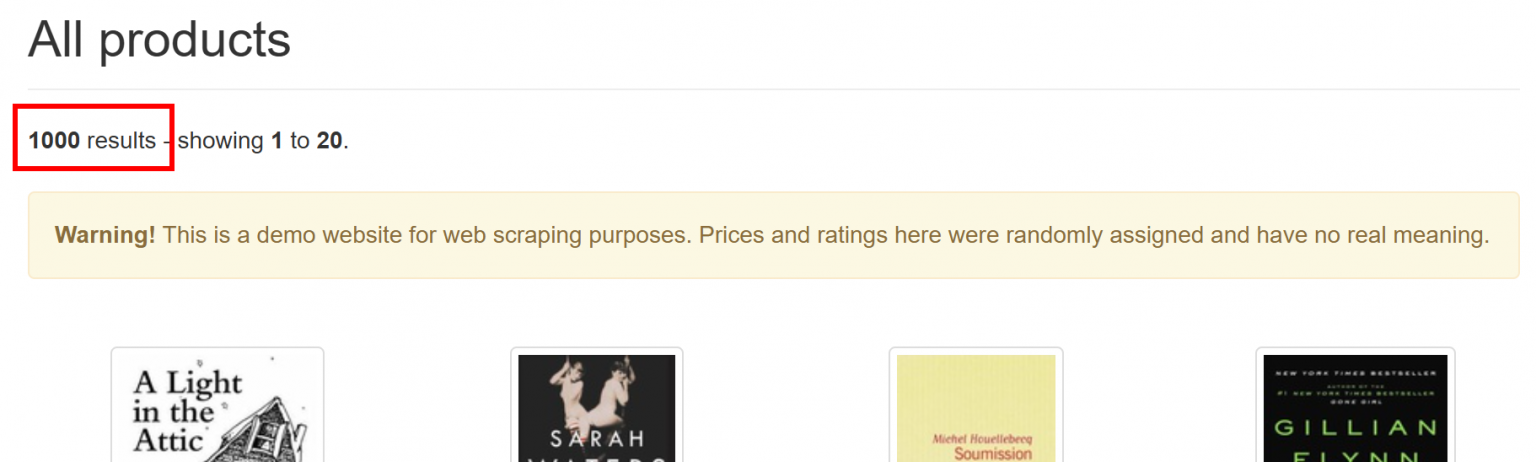Click the A Light in the Attic cover
This screenshot has width=1536, height=462.
tap(217, 405)
